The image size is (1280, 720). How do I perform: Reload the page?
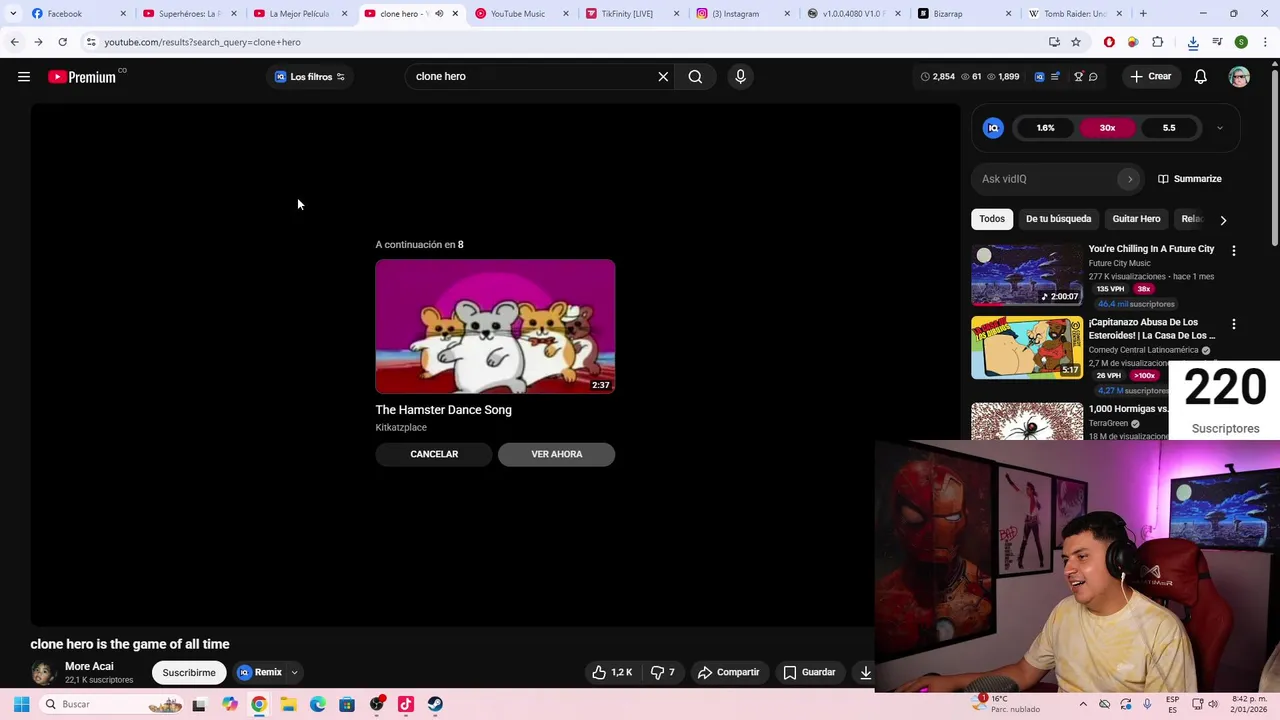(62, 42)
